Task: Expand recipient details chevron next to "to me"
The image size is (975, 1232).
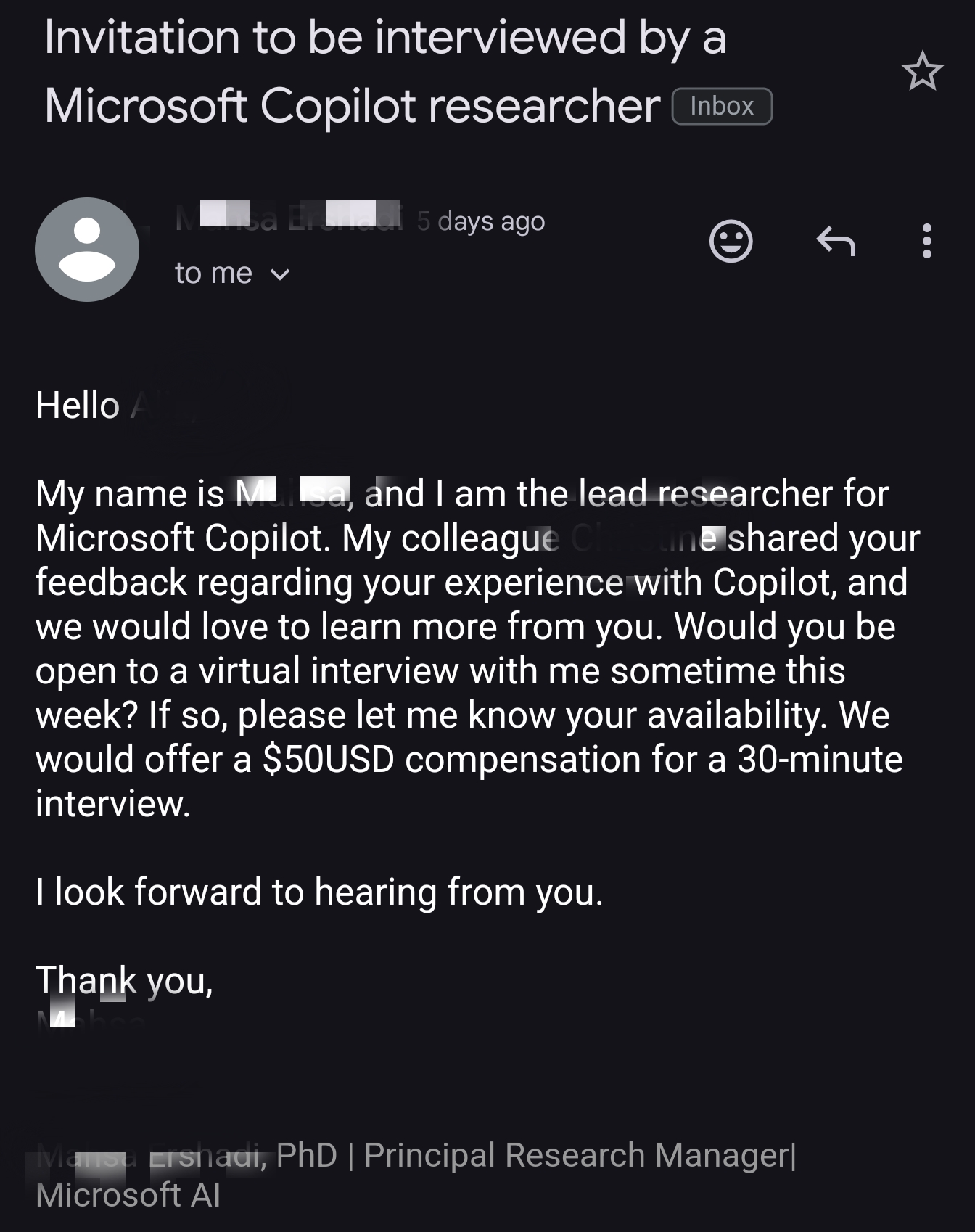Action: (x=280, y=274)
